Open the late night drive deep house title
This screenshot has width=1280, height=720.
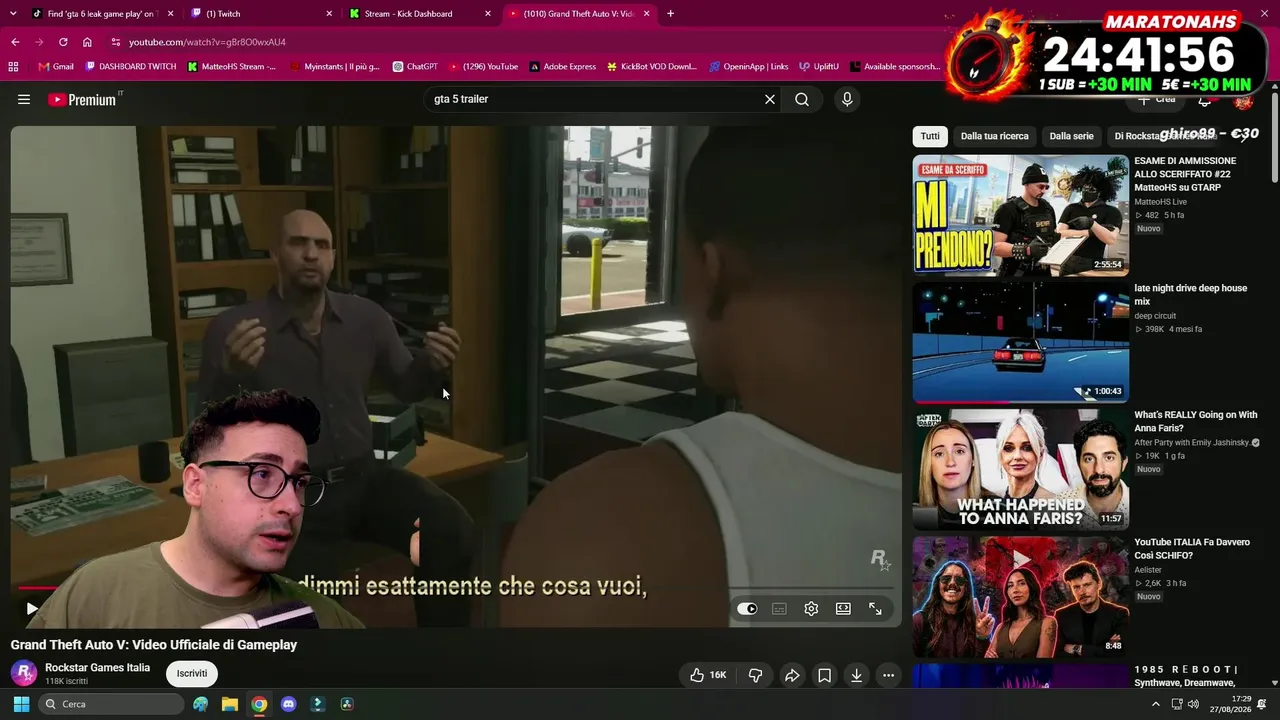tap(1190, 294)
